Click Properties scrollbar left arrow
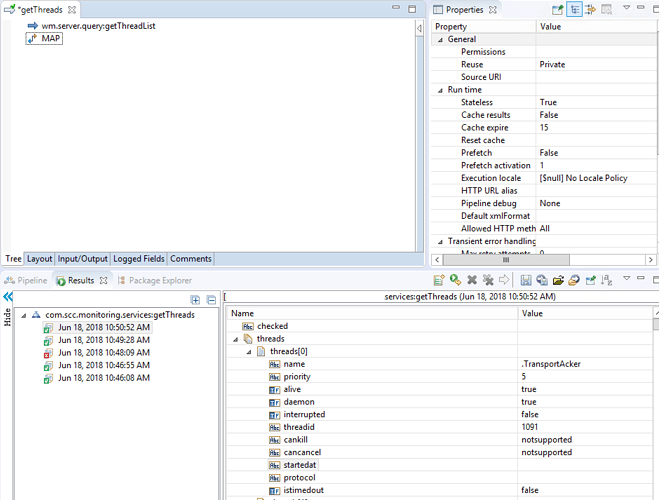The image size is (659, 500). pyautogui.click(x=437, y=260)
